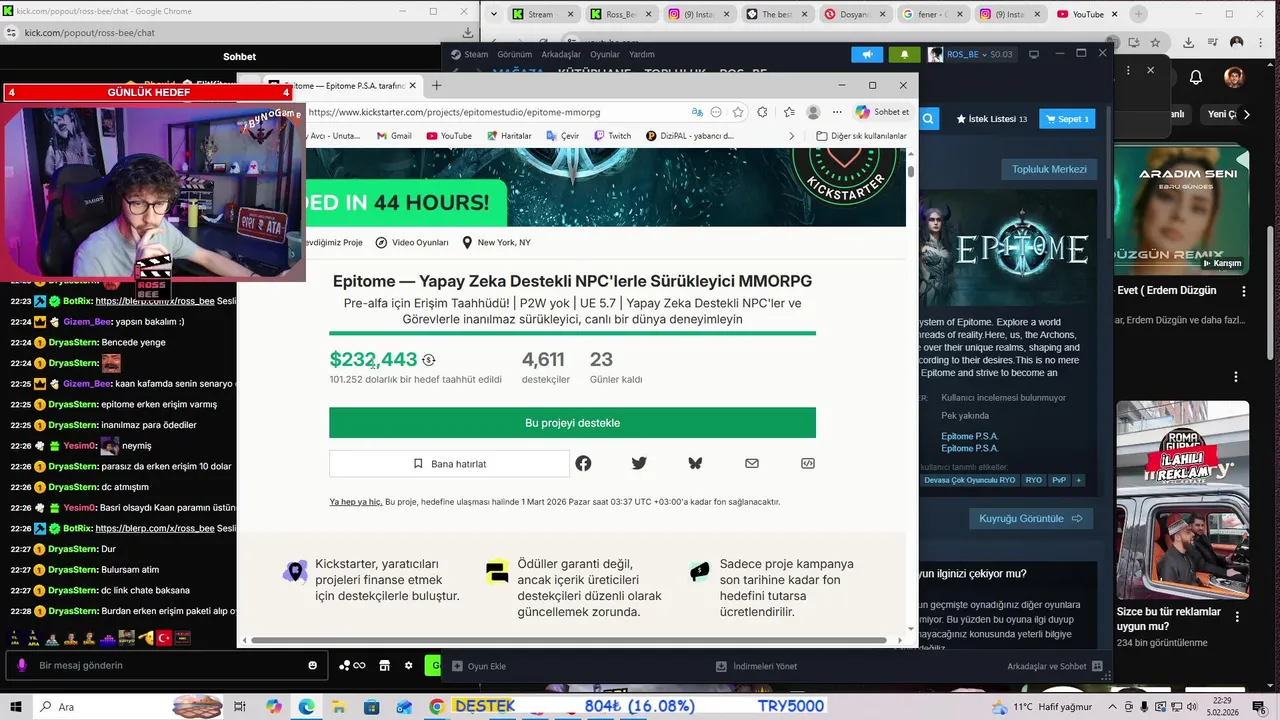This screenshot has width=1280, height=720.
Task: Click Topluluk Merkezi button in Steam
Action: (1049, 169)
